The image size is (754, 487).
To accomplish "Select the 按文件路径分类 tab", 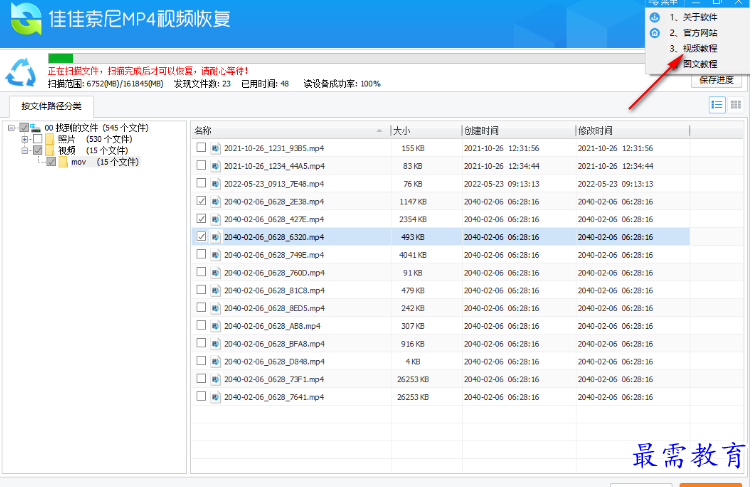I will (51, 106).
